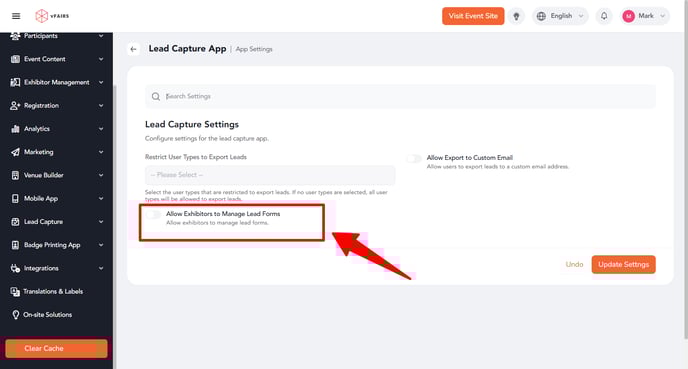The image size is (688, 369).
Task: Click the Visit Event Site button
Action: [x=473, y=16]
